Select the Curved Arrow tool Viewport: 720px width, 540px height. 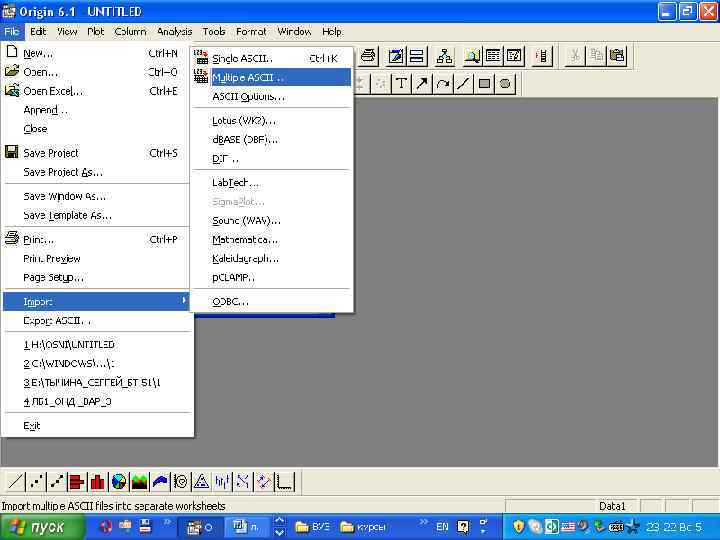pyautogui.click(x=443, y=84)
